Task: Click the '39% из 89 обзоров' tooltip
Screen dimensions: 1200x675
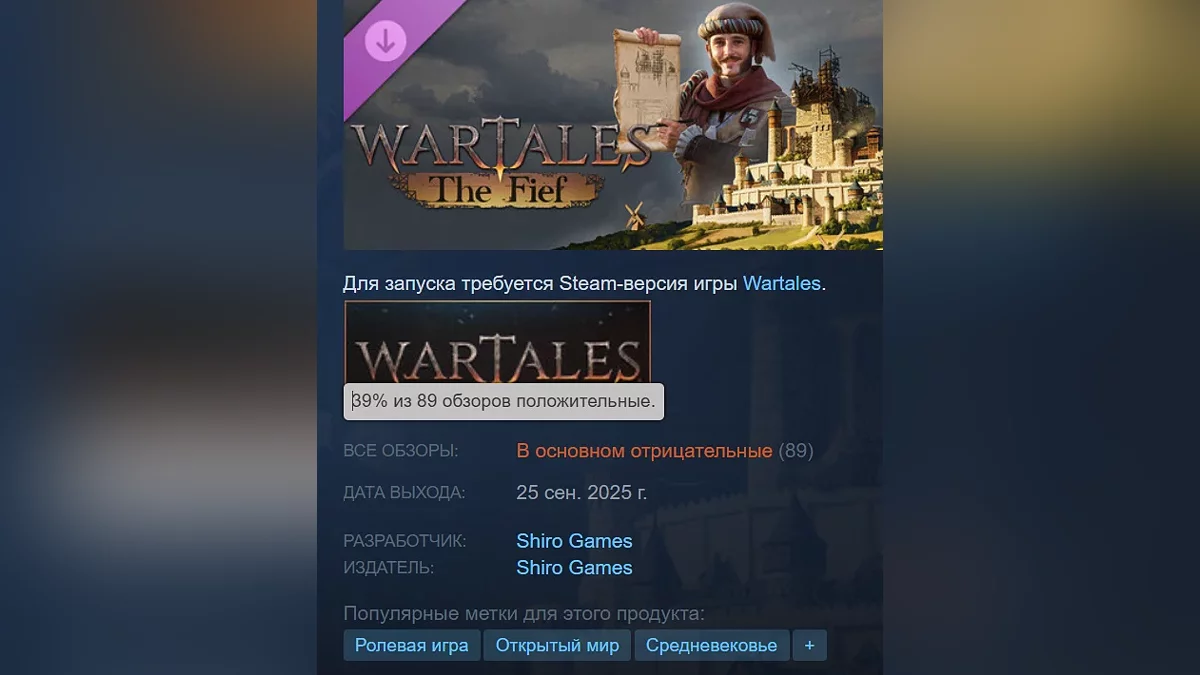Action: tap(504, 401)
